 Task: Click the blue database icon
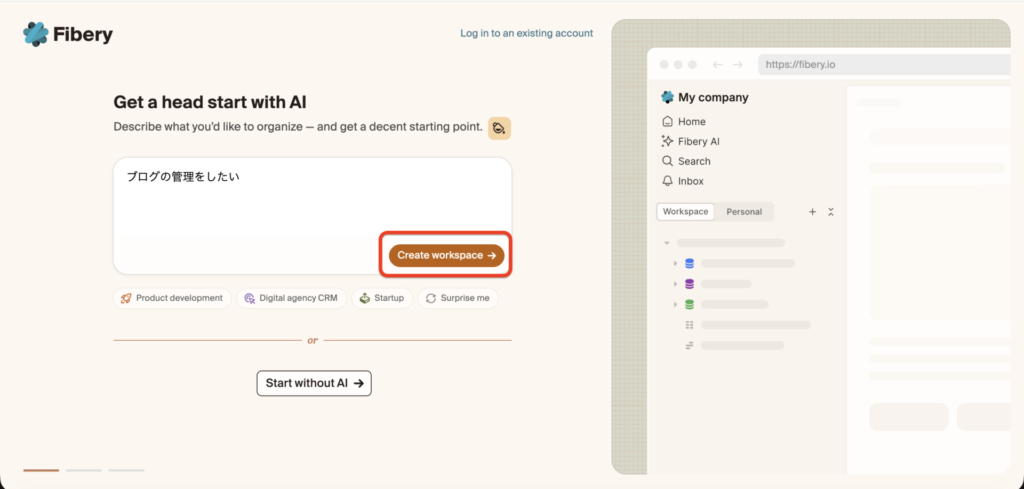pyautogui.click(x=689, y=264)
